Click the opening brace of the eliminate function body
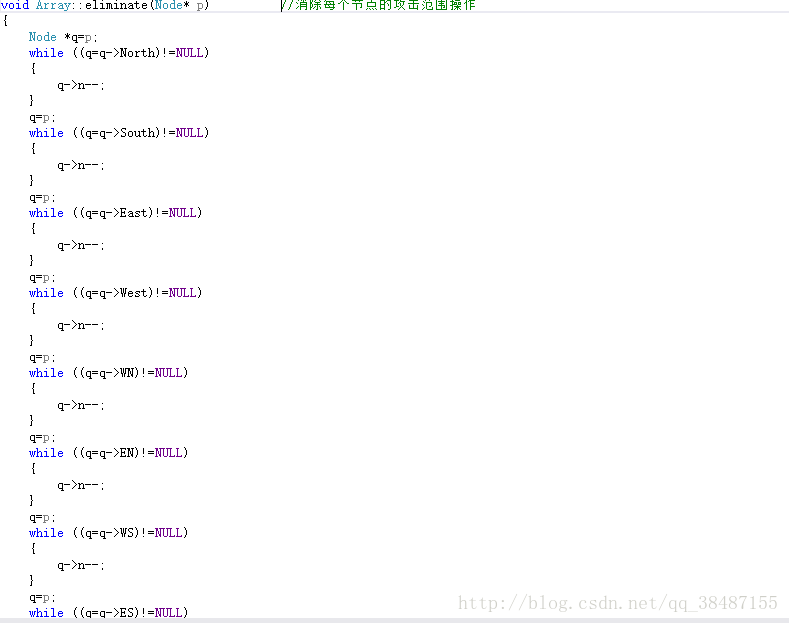The image size is (789, 623). 6,21
